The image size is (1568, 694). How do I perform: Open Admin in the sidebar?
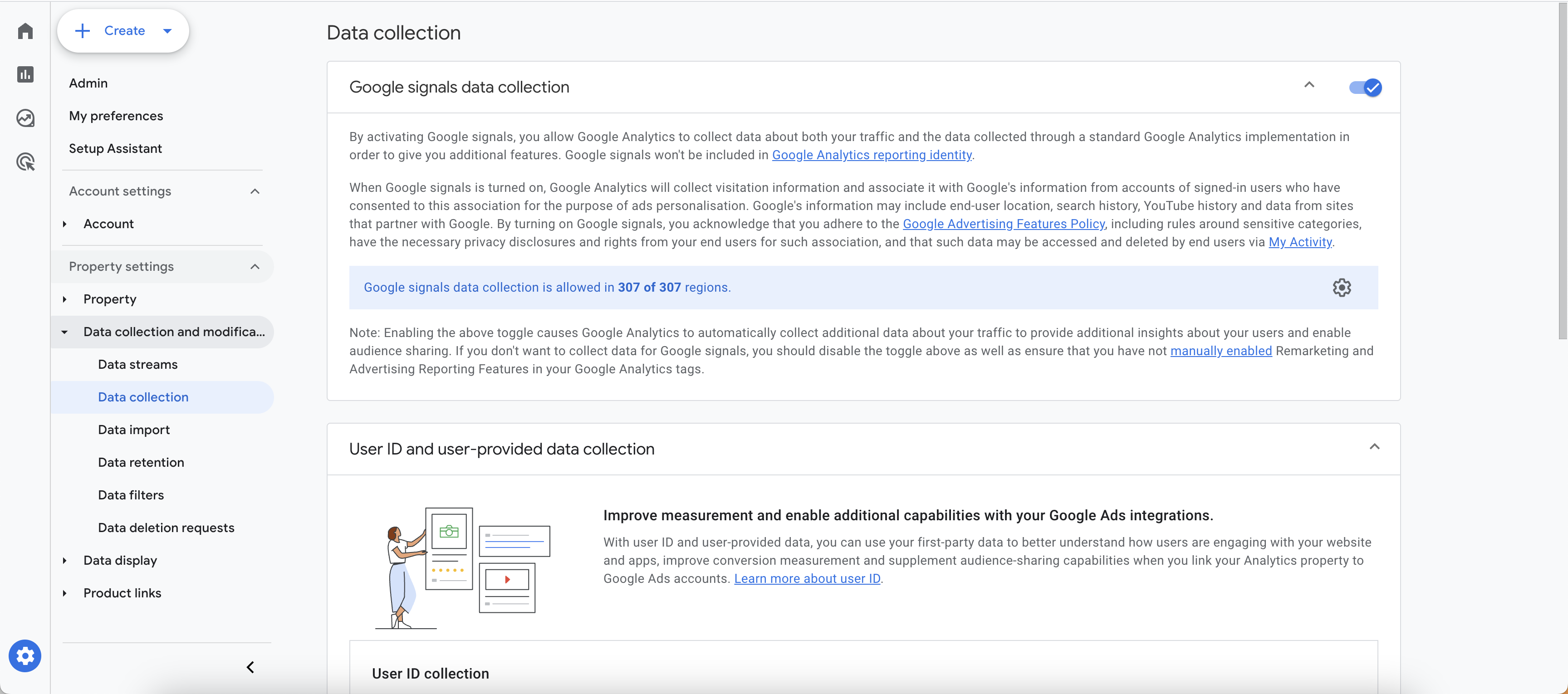click(x=88, y=83)
